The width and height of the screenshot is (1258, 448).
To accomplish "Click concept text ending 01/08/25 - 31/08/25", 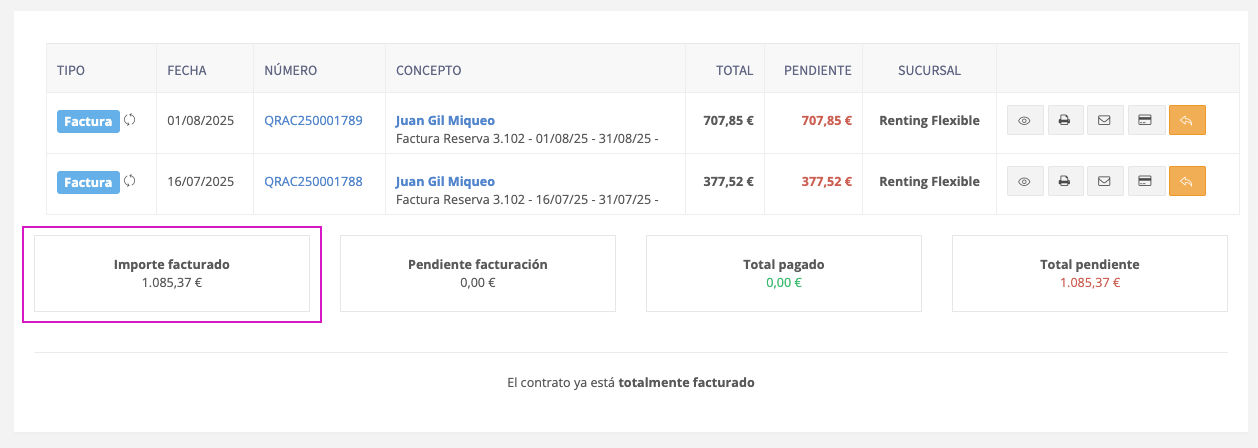I will (x=527, y=138).
